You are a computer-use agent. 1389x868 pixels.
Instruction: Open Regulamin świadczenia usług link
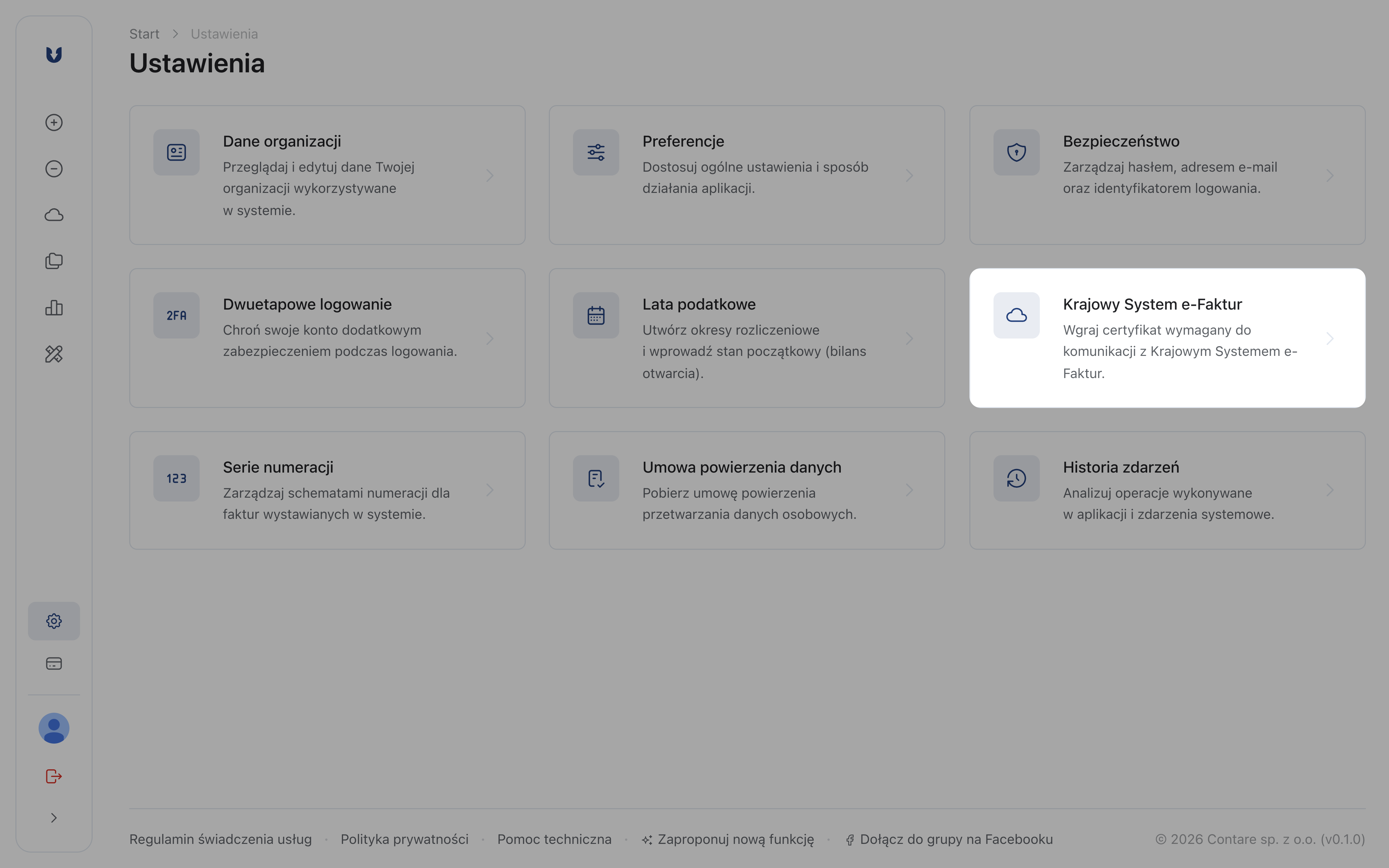(220, 839)
